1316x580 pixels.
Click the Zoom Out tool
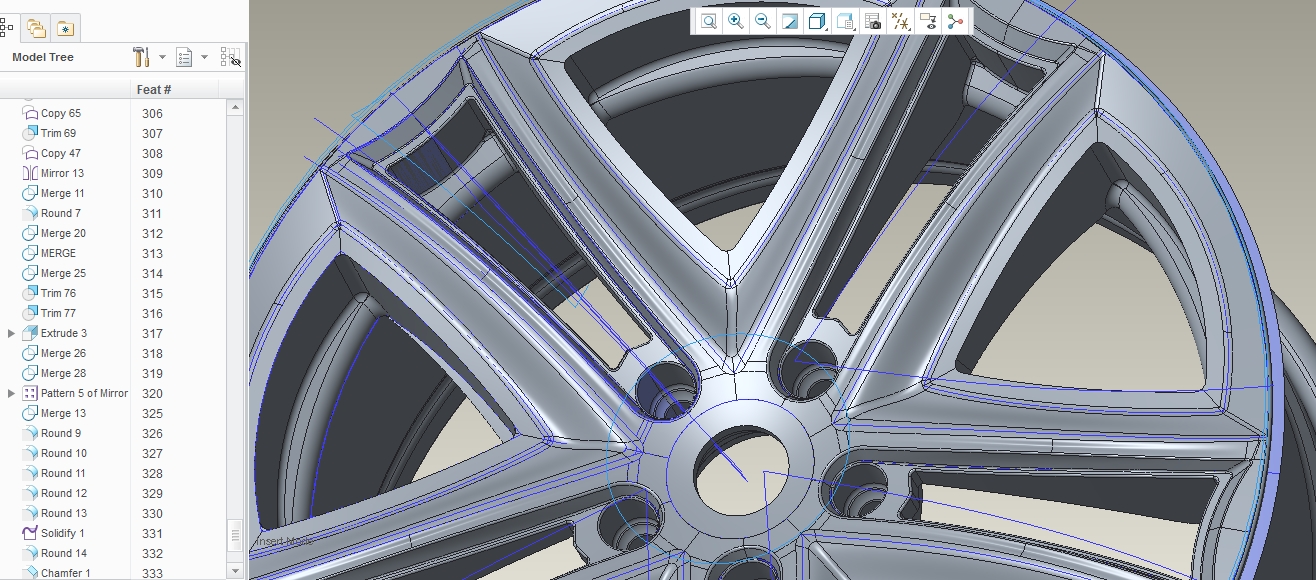click(763, 21)
